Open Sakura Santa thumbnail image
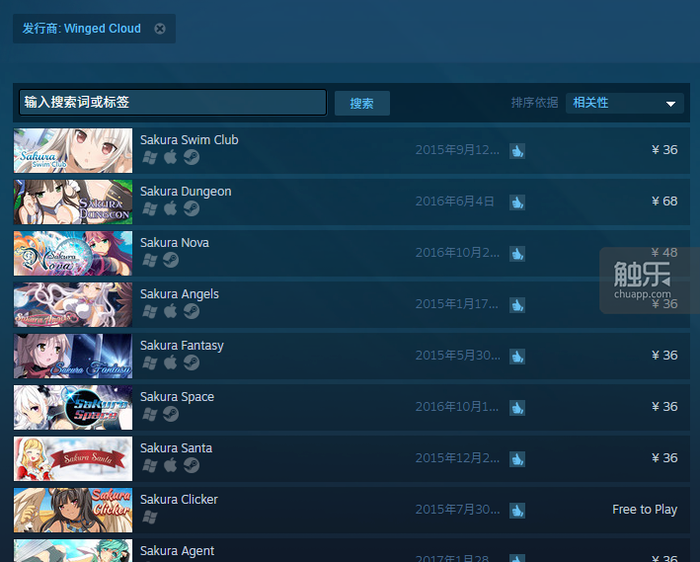Image resolution: width=700 pixels, height=562 pixels. click(x=73, y=458)
